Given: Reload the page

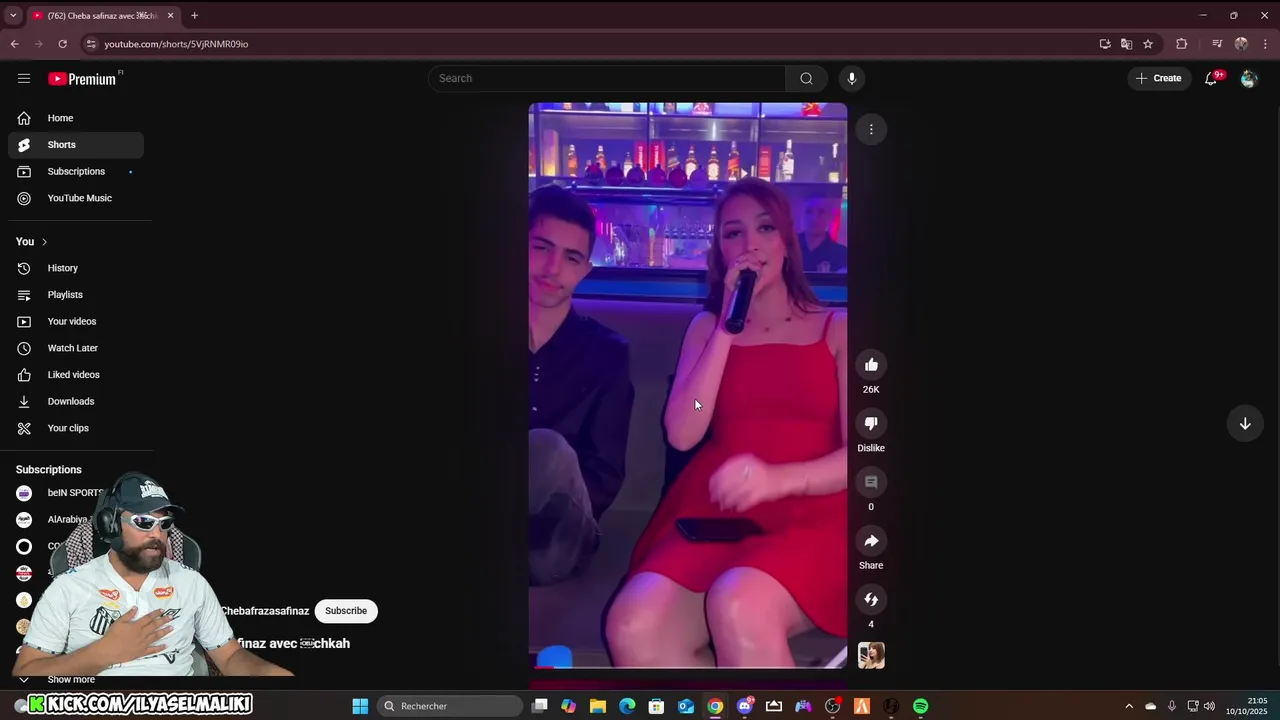Looking at the screenshot, I should pos(62,44).
